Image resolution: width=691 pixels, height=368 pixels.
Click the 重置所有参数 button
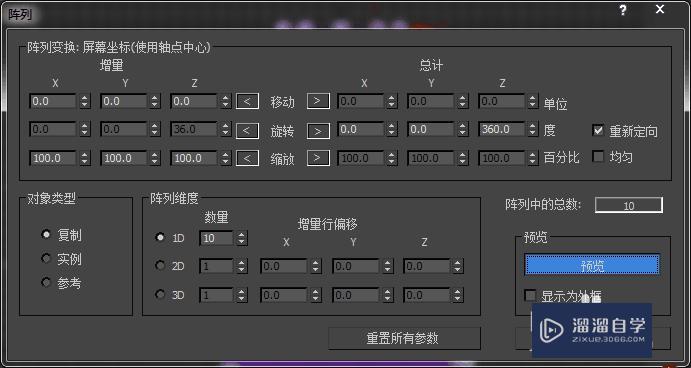coord(404,338)
